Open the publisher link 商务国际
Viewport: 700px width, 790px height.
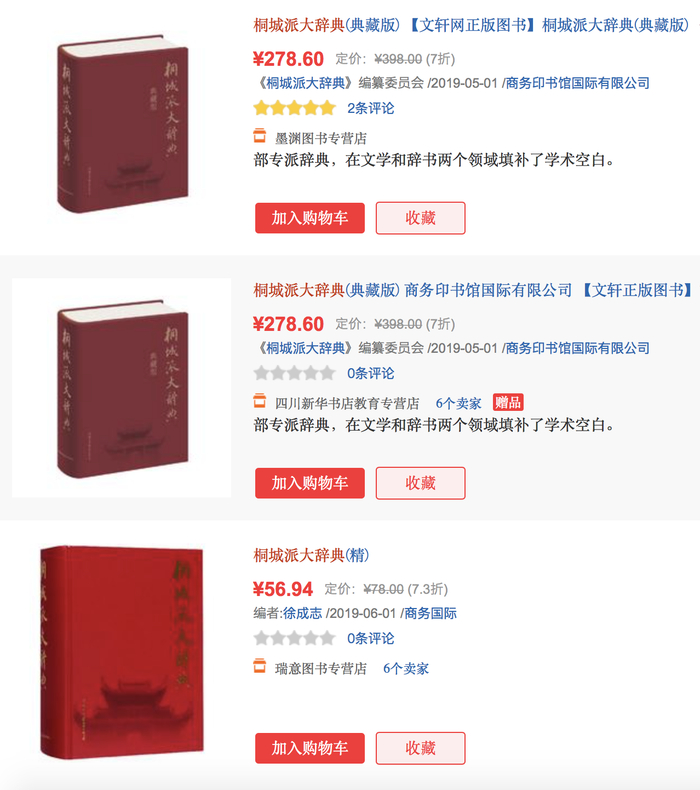point(430,613)
